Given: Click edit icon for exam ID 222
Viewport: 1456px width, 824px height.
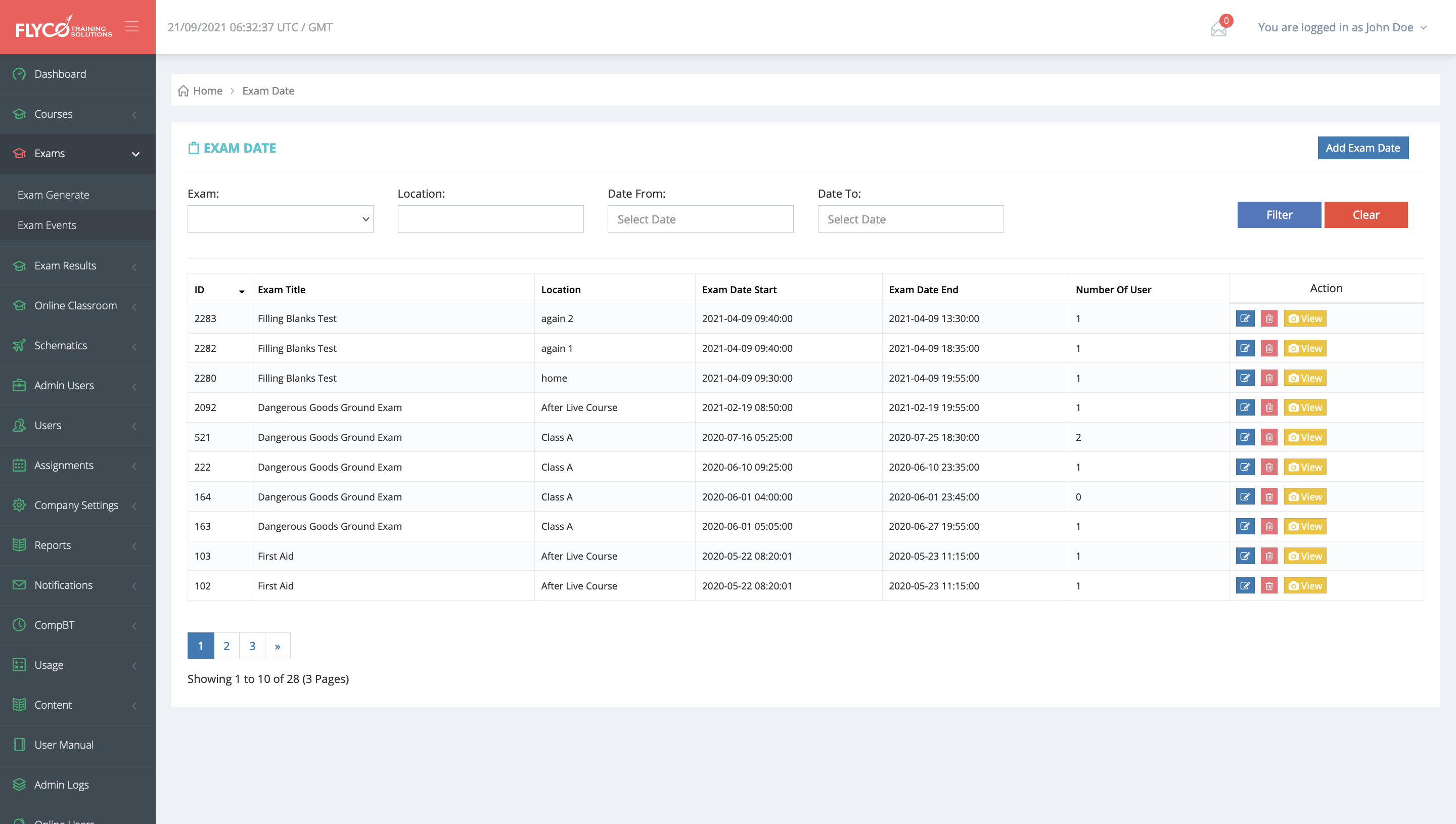Looking at the screenshot, I should [x=1245, y=468].
